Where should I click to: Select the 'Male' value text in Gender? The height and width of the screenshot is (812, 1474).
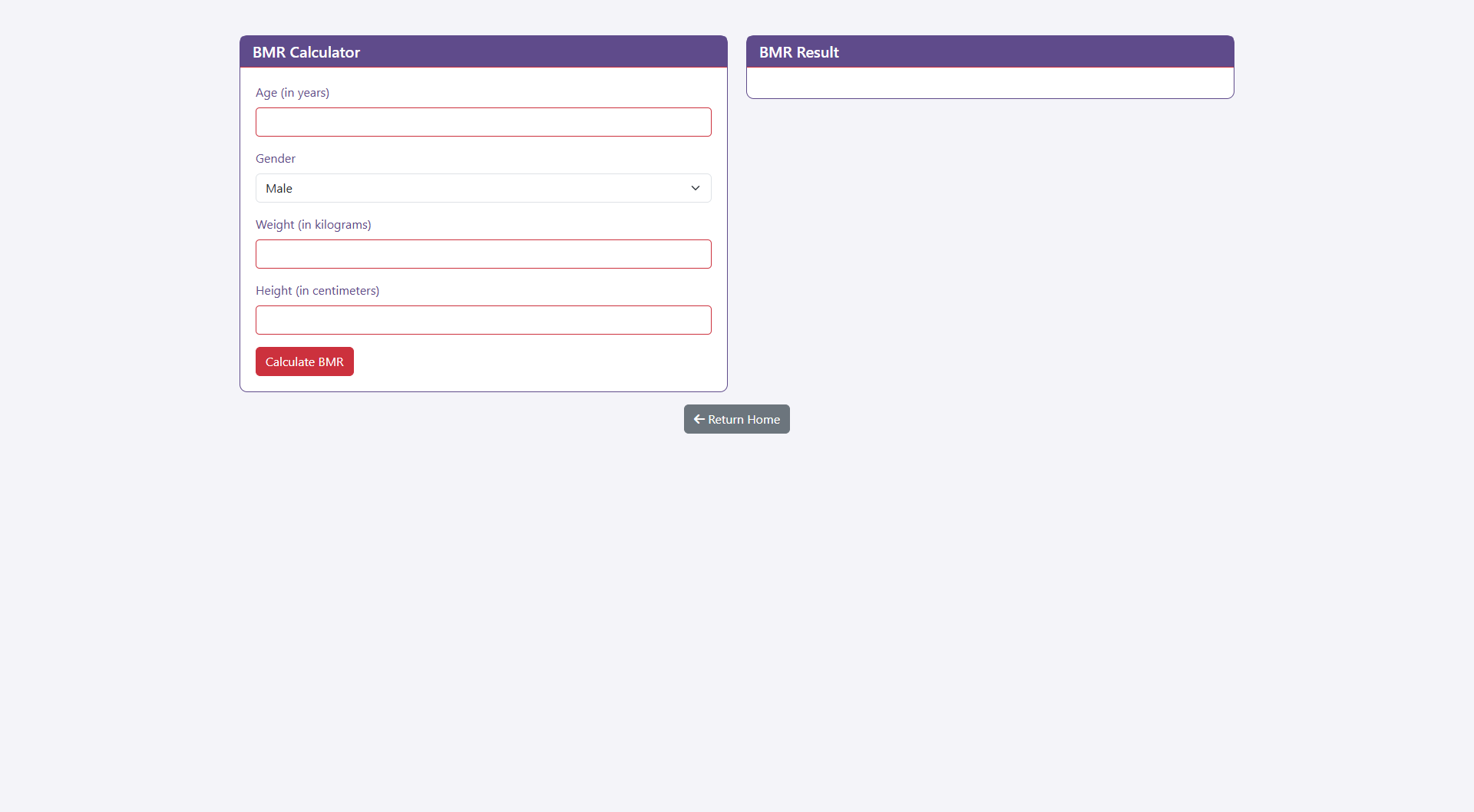[279, 189]
